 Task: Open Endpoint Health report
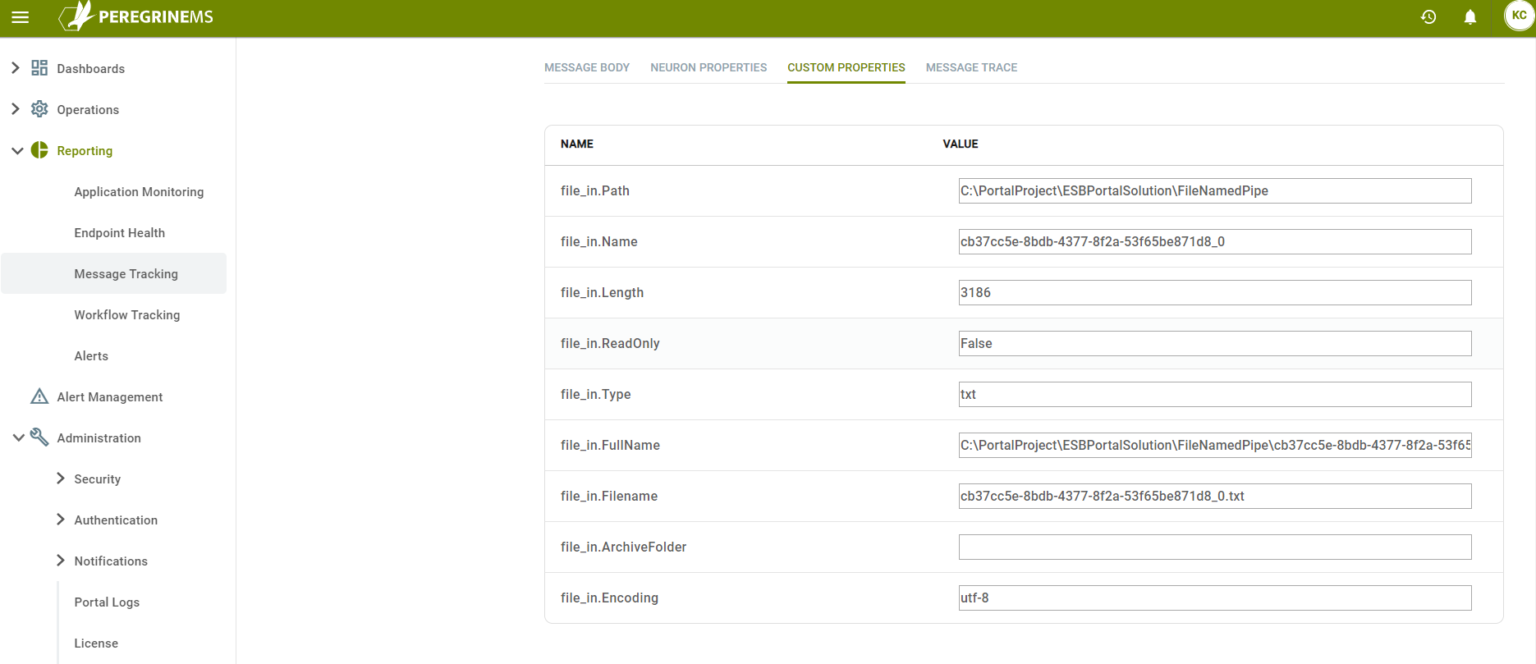tap(119, 233)
